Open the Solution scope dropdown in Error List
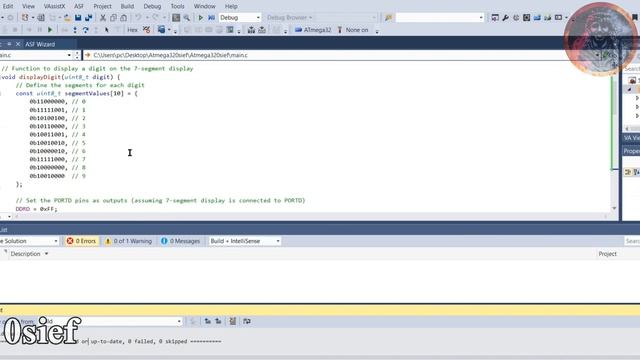The image size is (640, 360). click(29, 241)
